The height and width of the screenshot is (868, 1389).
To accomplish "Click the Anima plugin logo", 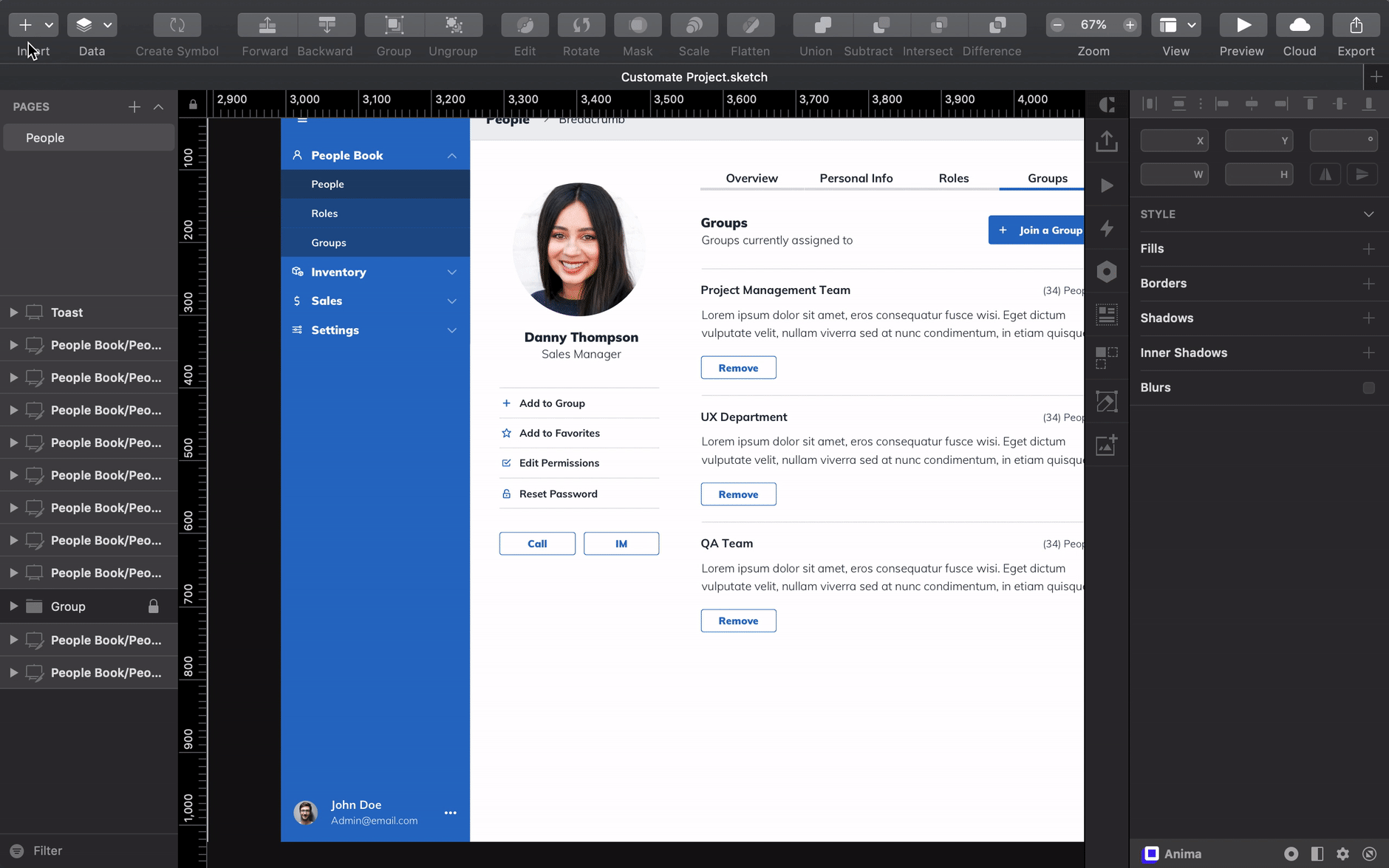I will [1151, 854].
